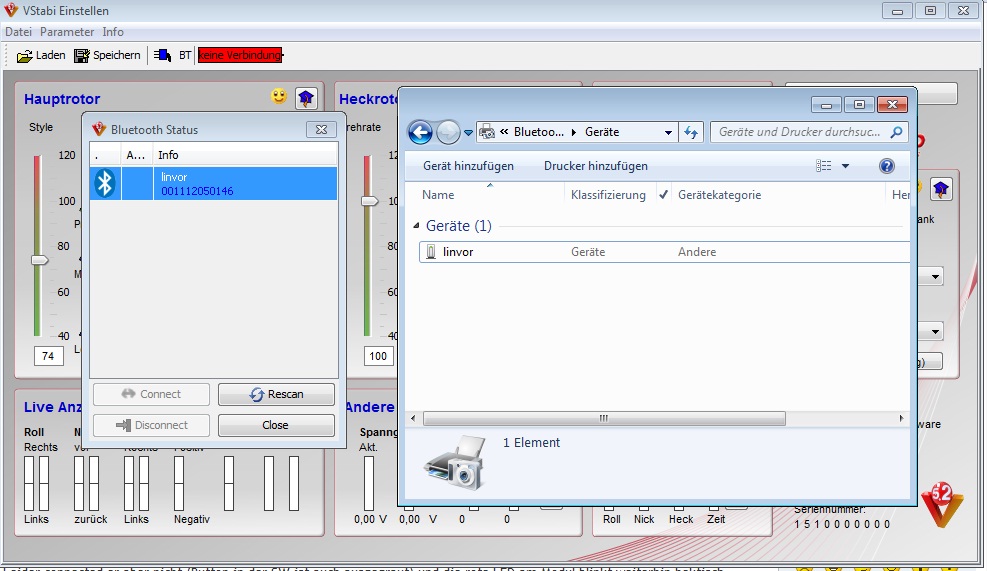987x571 pixels.
Task: Minimize the Geräte window
Action: tap(826, 105)
